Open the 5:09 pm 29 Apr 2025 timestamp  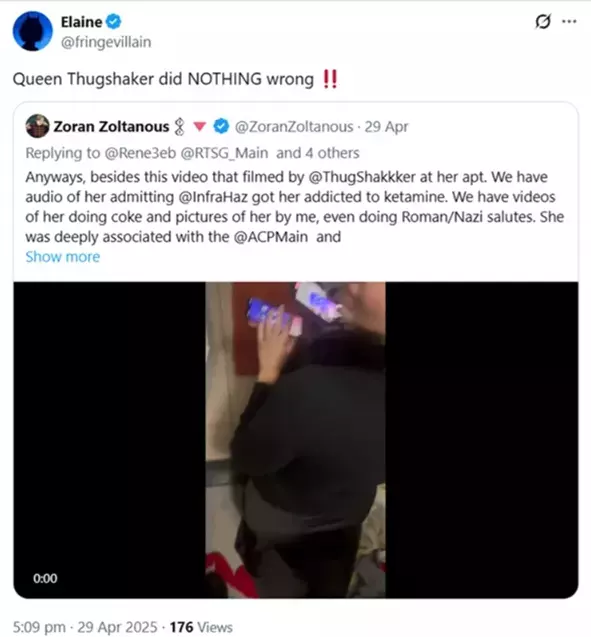pos(85,627)
